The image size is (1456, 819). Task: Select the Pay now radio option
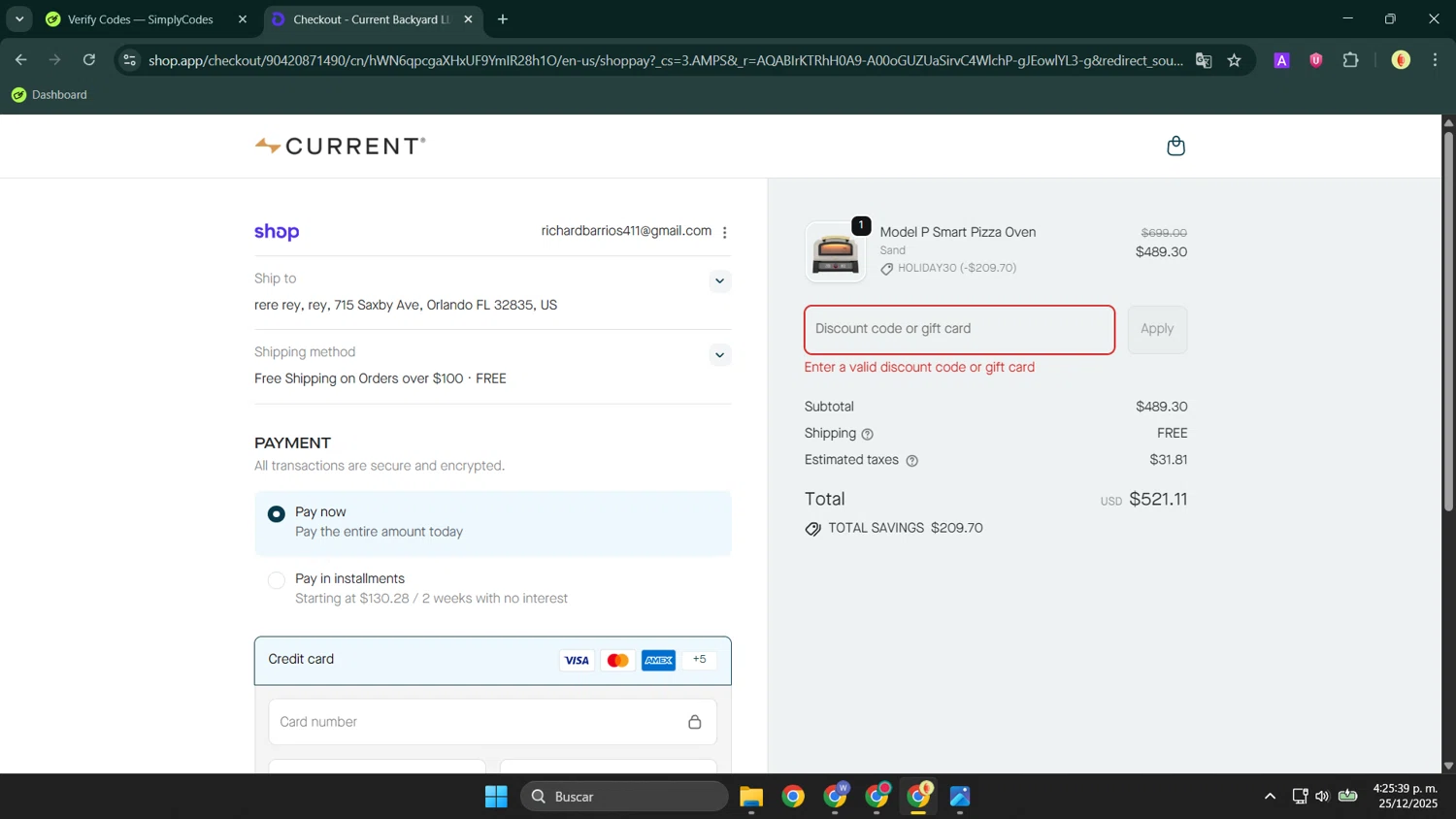277,513
